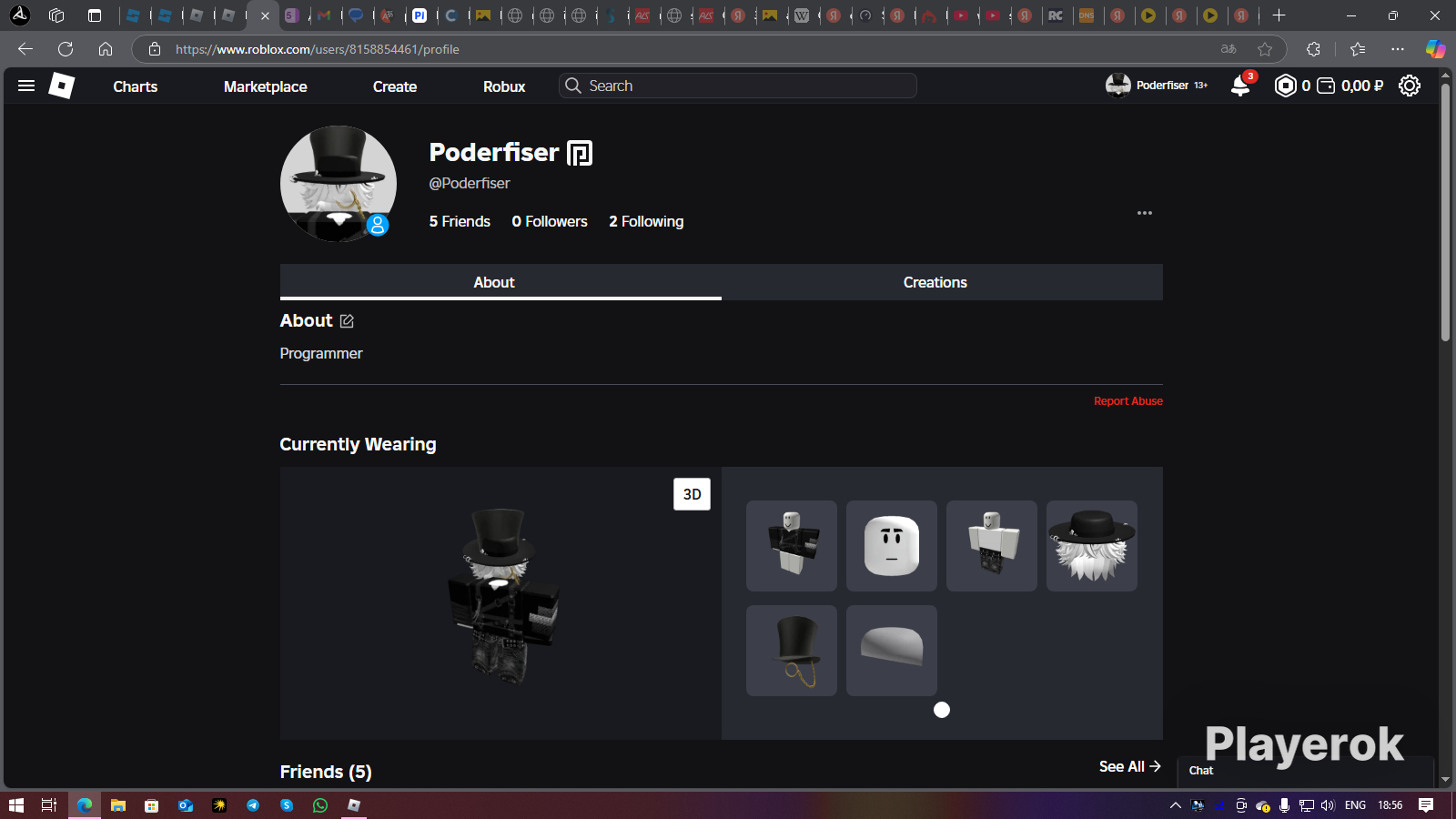
Task: Click the large Poderfiser profile picture
Action: (339, 184)
